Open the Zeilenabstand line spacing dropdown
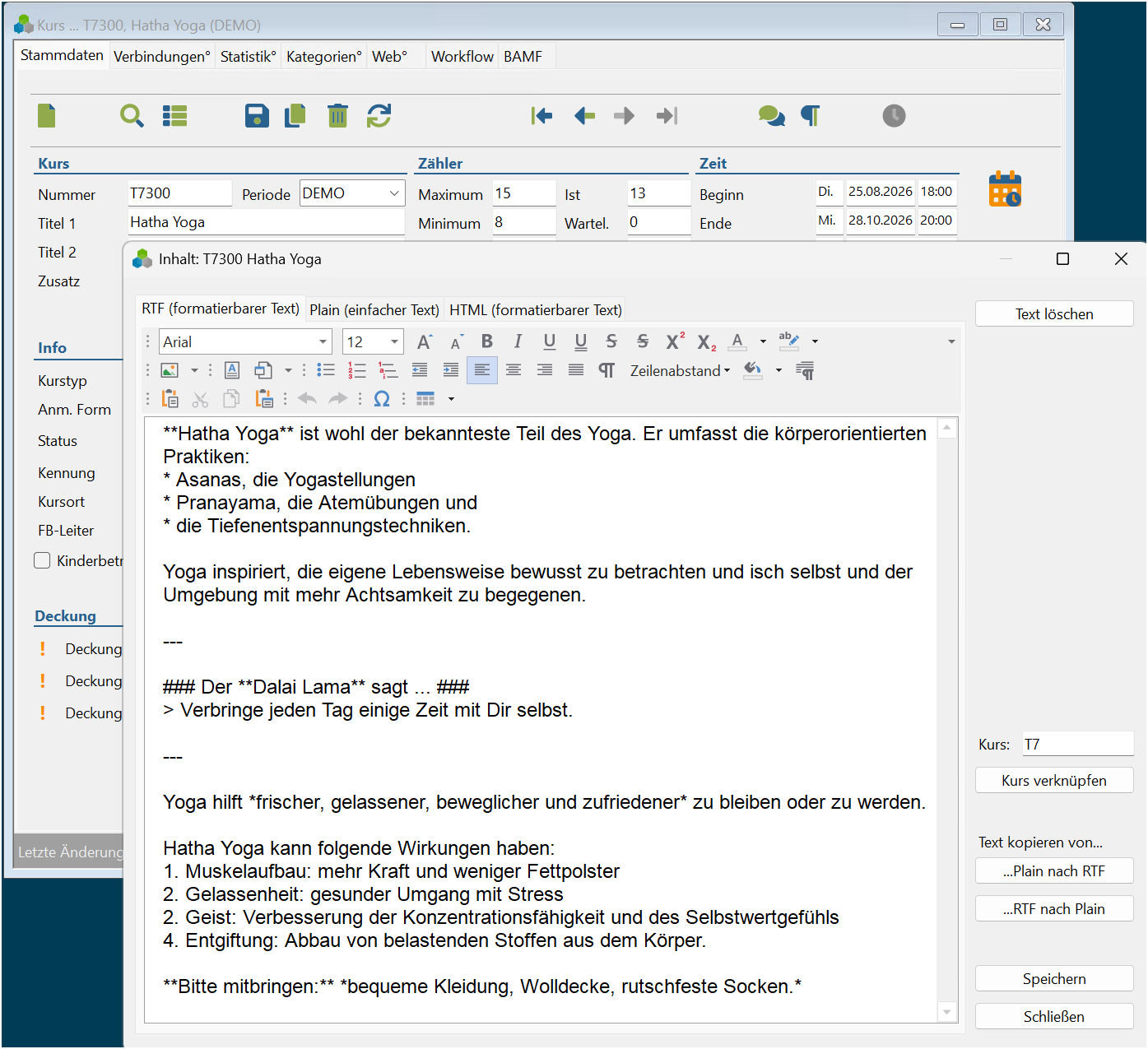Image resolution: width=1148 pixels, height=1049 pixels. click(681, 371)
